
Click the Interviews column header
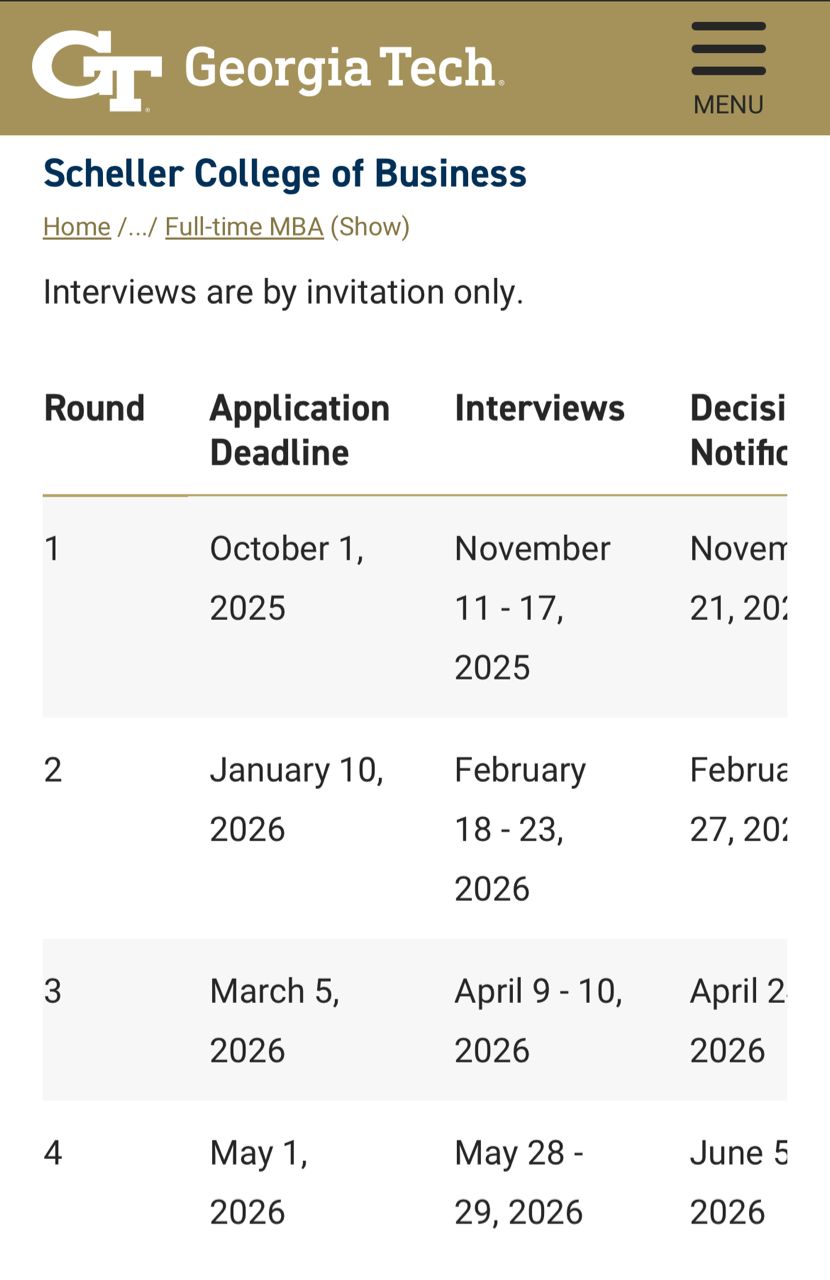[x=539, y=408]
